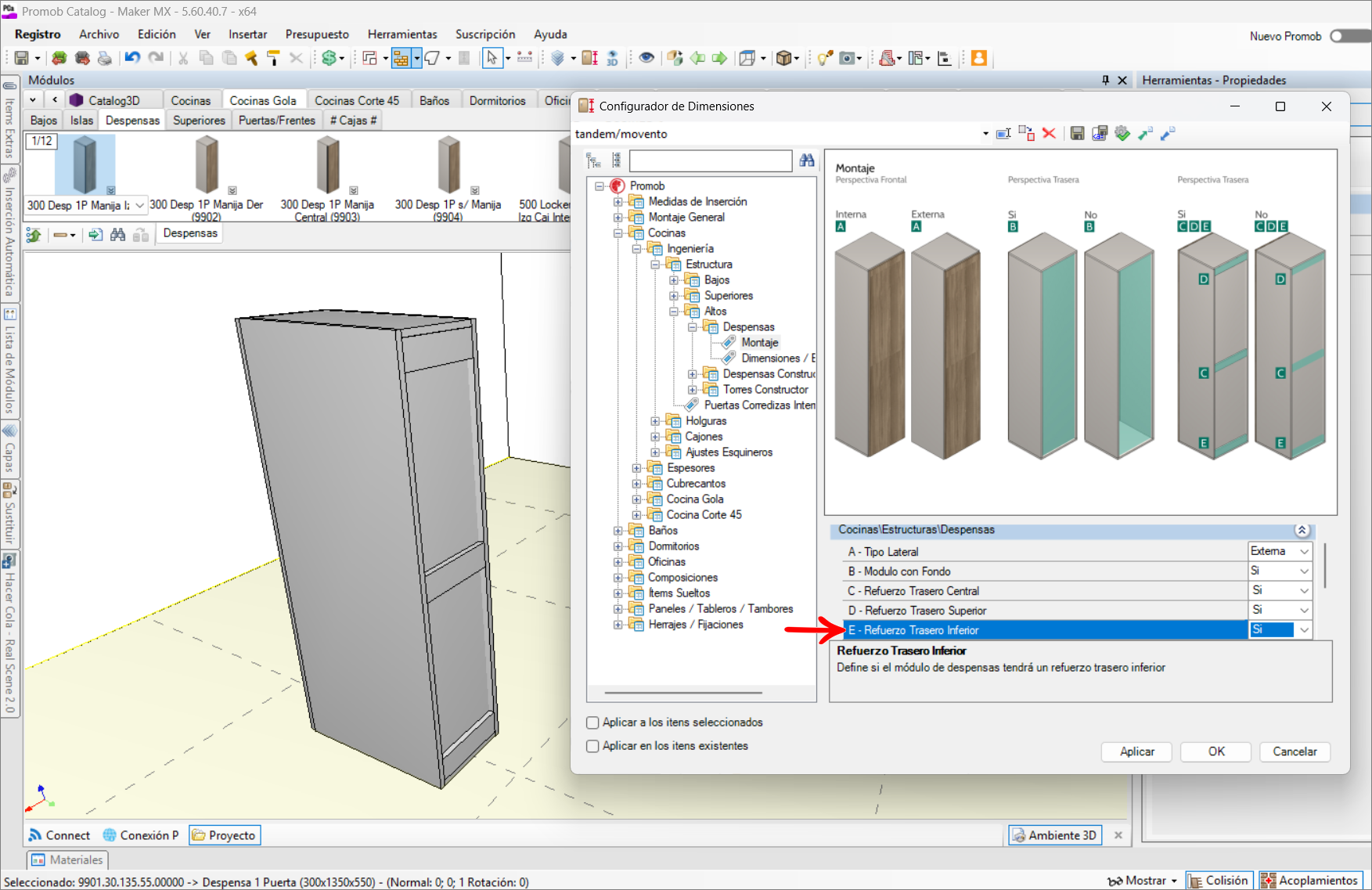The width and height of the screenshot is (1372, 890).
Task: Click binoculars search icon beside tree search box
Action: tap(807, 160)
